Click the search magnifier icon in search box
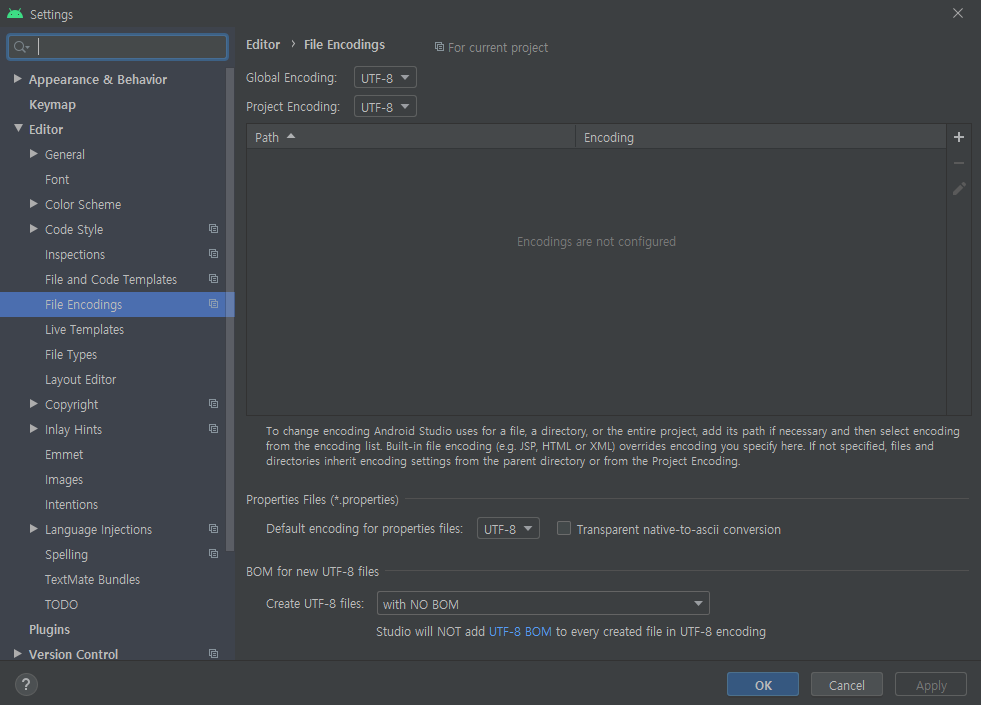 click(x=21, y=47)
